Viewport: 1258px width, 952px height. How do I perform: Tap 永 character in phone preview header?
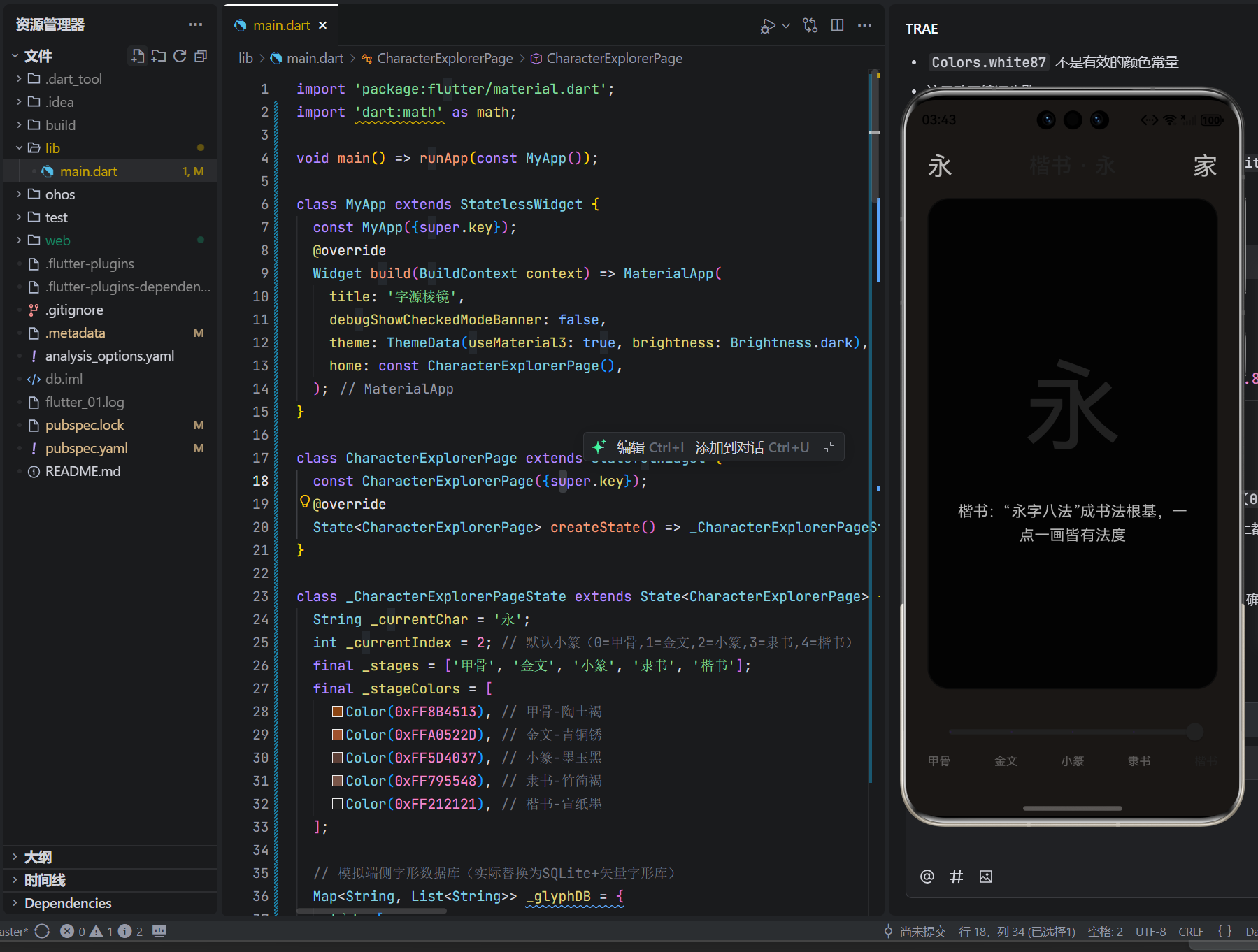coord(940,166)
